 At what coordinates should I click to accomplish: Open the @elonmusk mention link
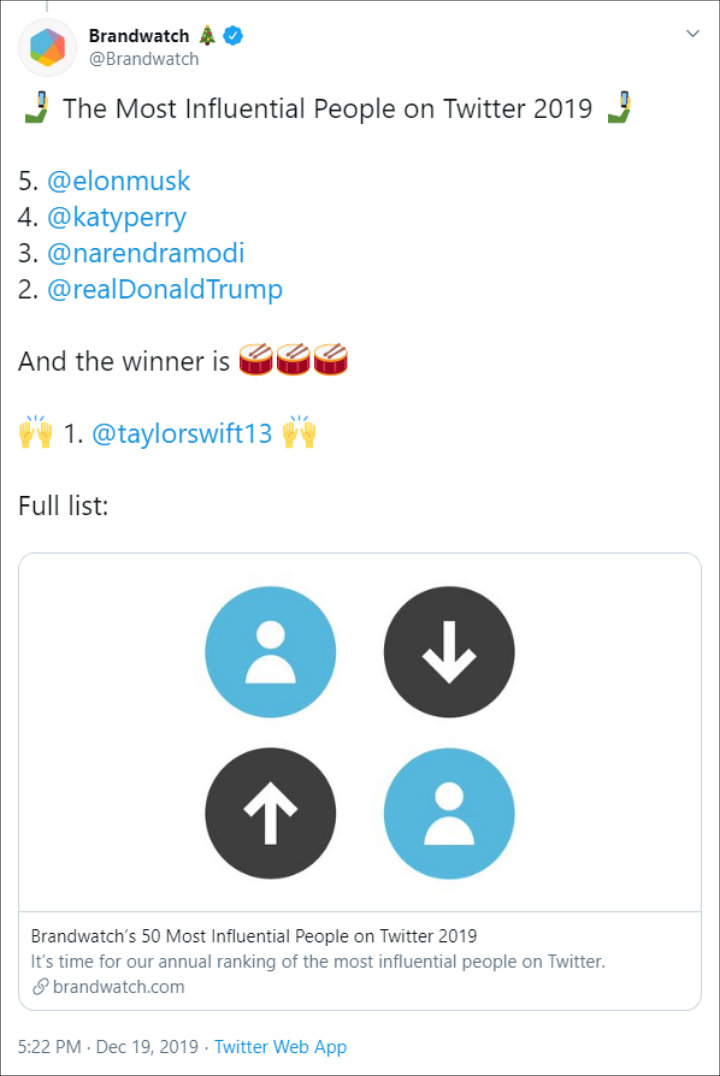pos(118,181)
